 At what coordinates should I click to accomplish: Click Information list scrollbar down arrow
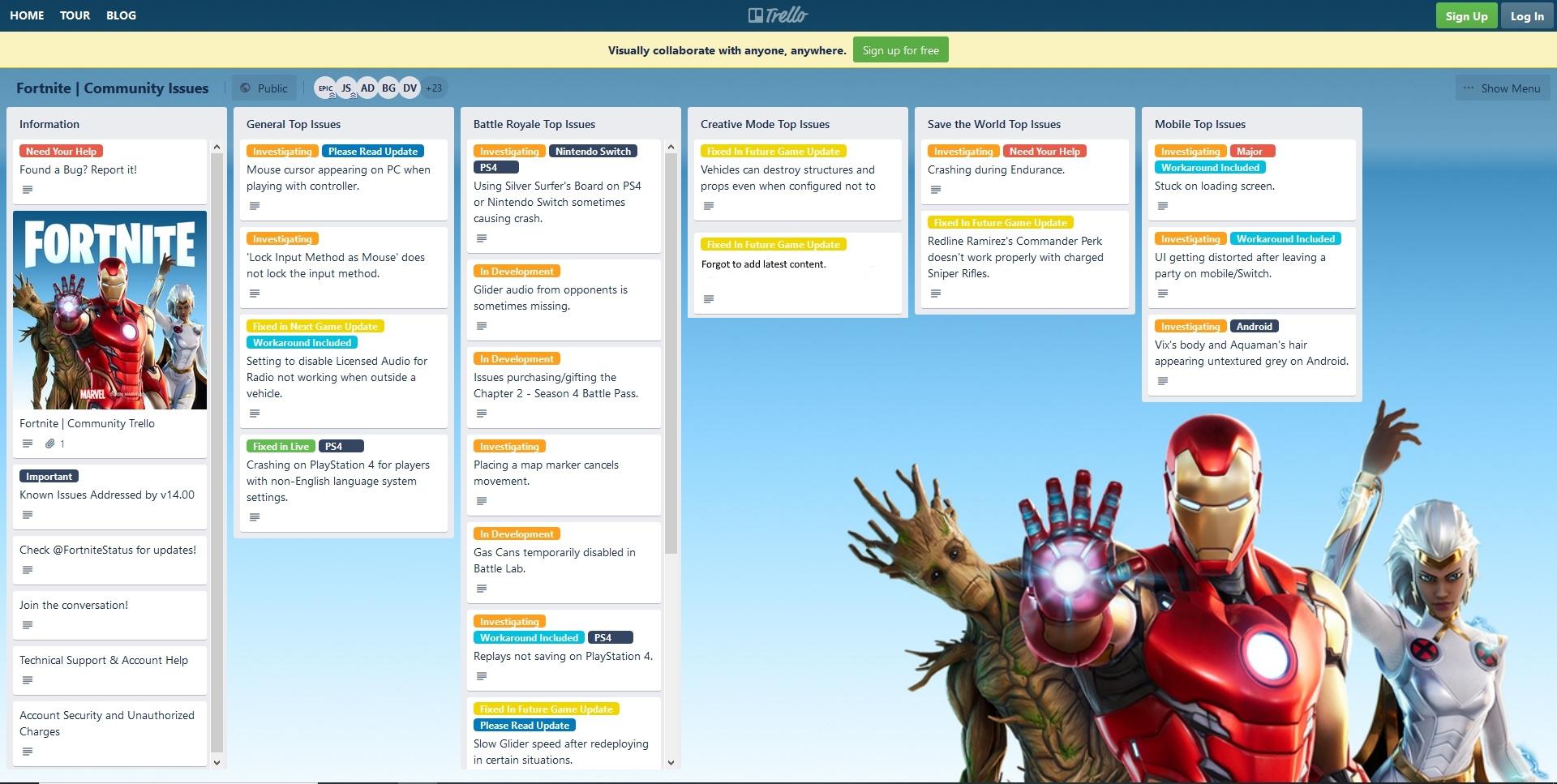pyautogui.click(x=217, y=762)
